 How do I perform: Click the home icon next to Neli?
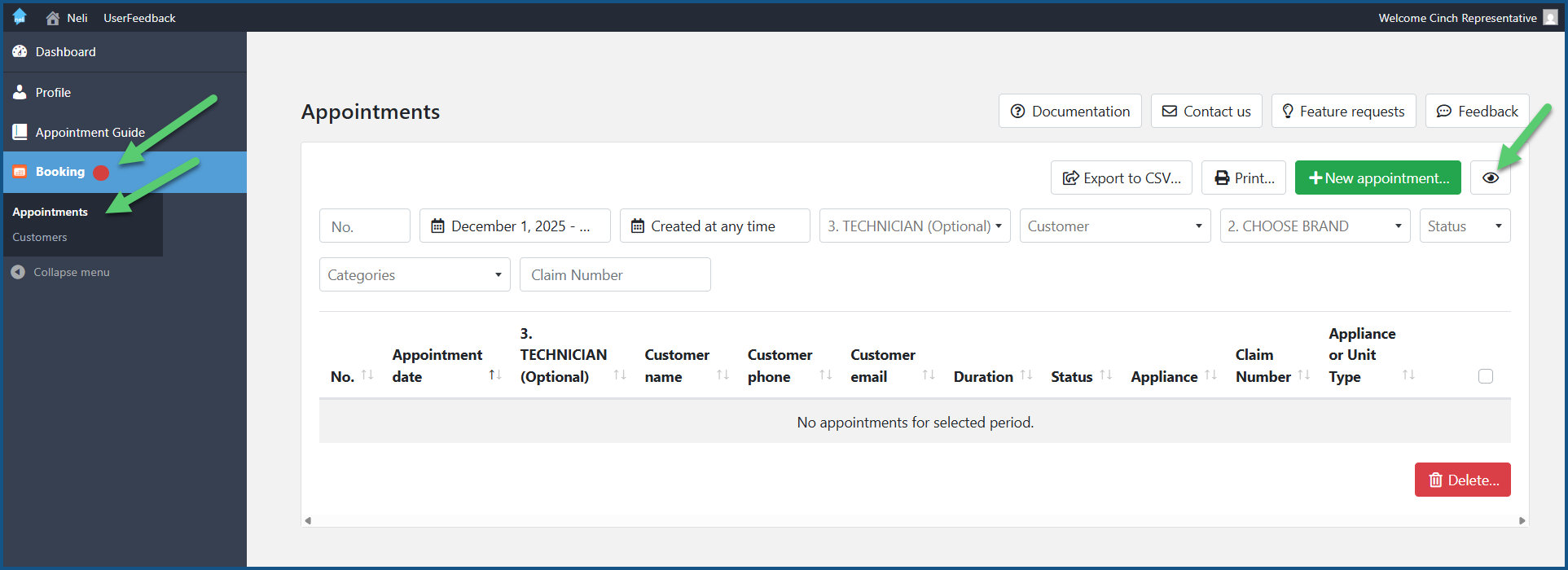coord(53,18)
